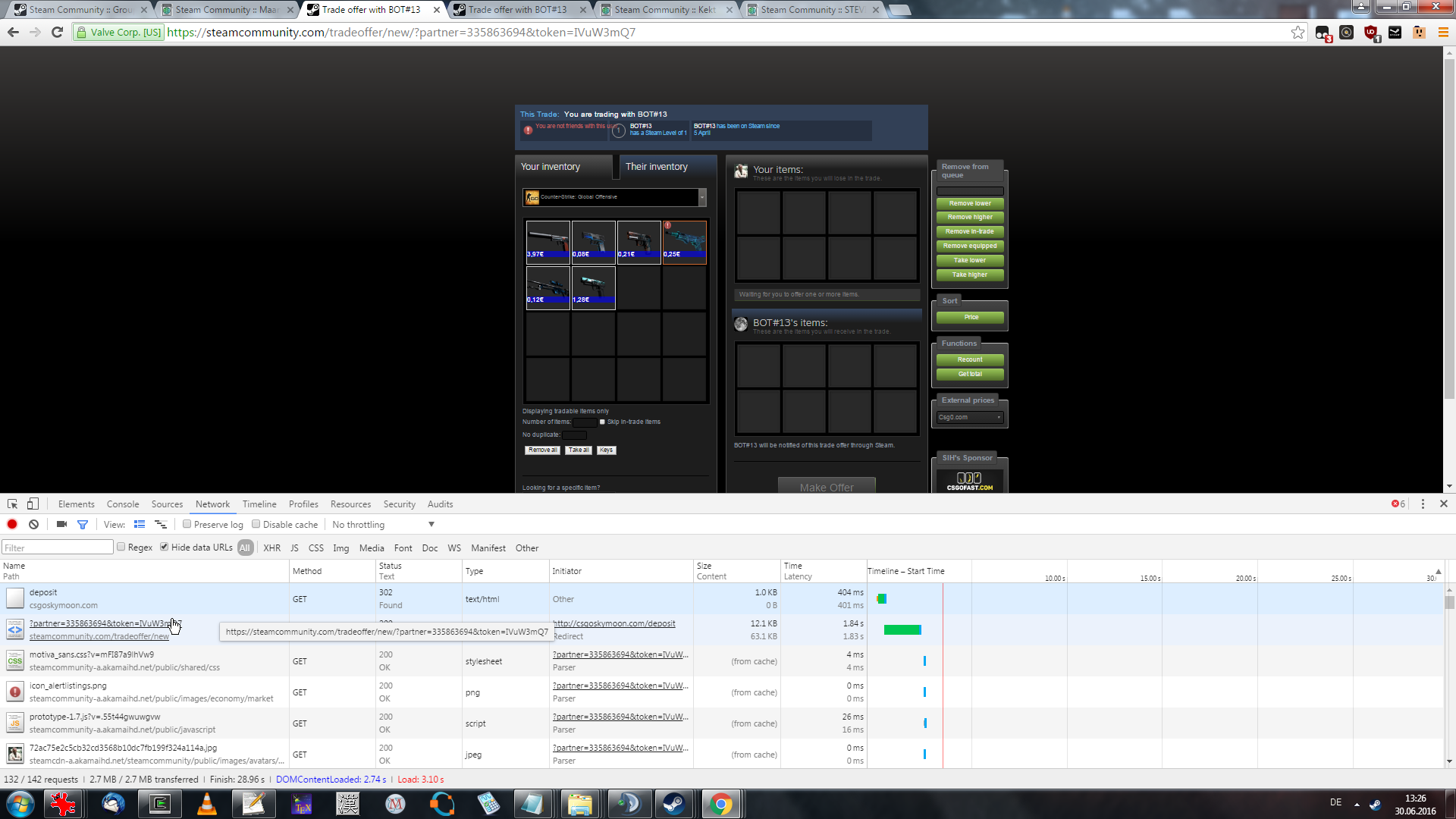This screenshot has width=1456, height=819.
Task: Bookmark this page with star icon
Action: [1298, 32]
